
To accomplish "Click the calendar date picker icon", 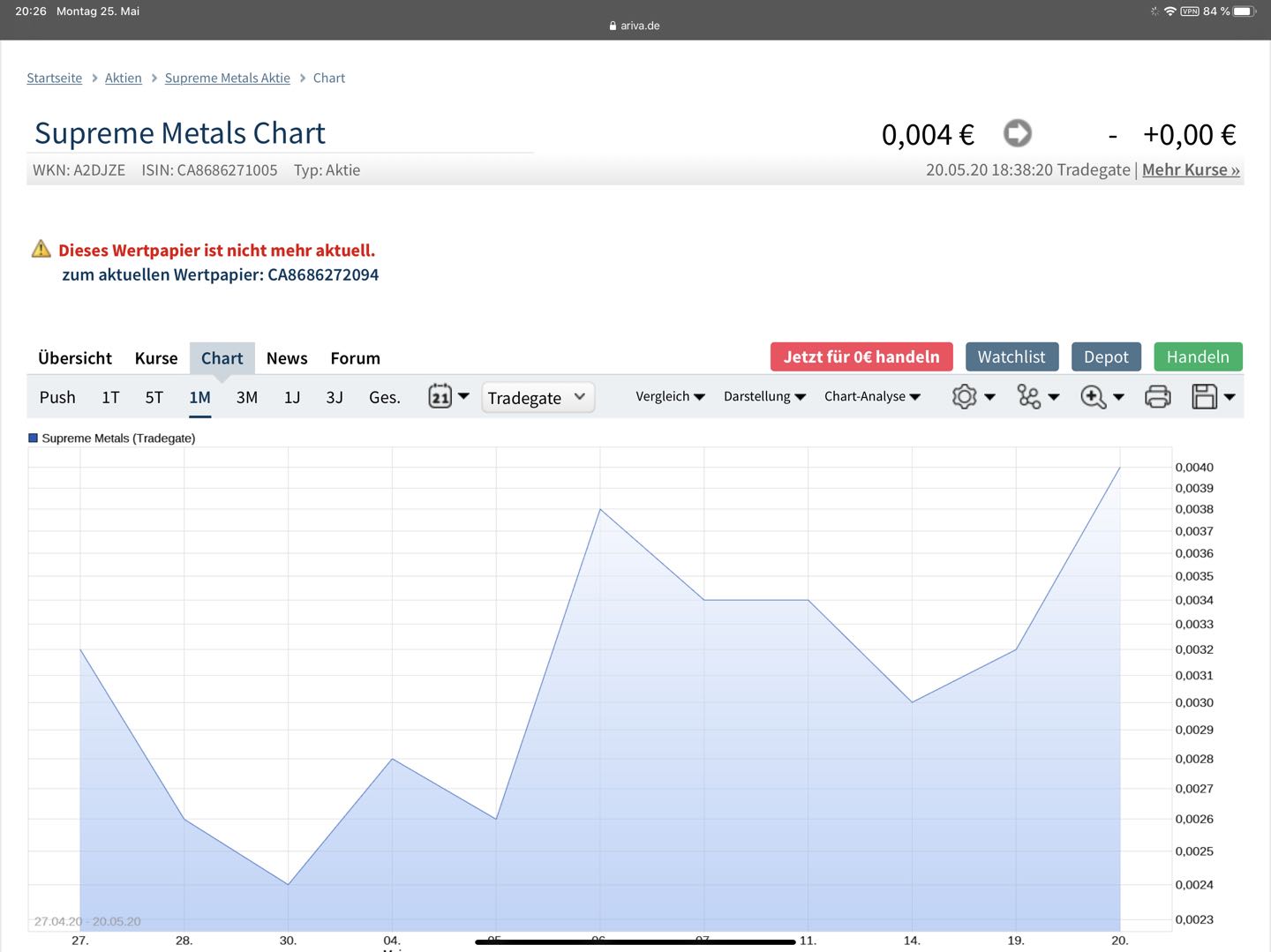I will point(440,396).
